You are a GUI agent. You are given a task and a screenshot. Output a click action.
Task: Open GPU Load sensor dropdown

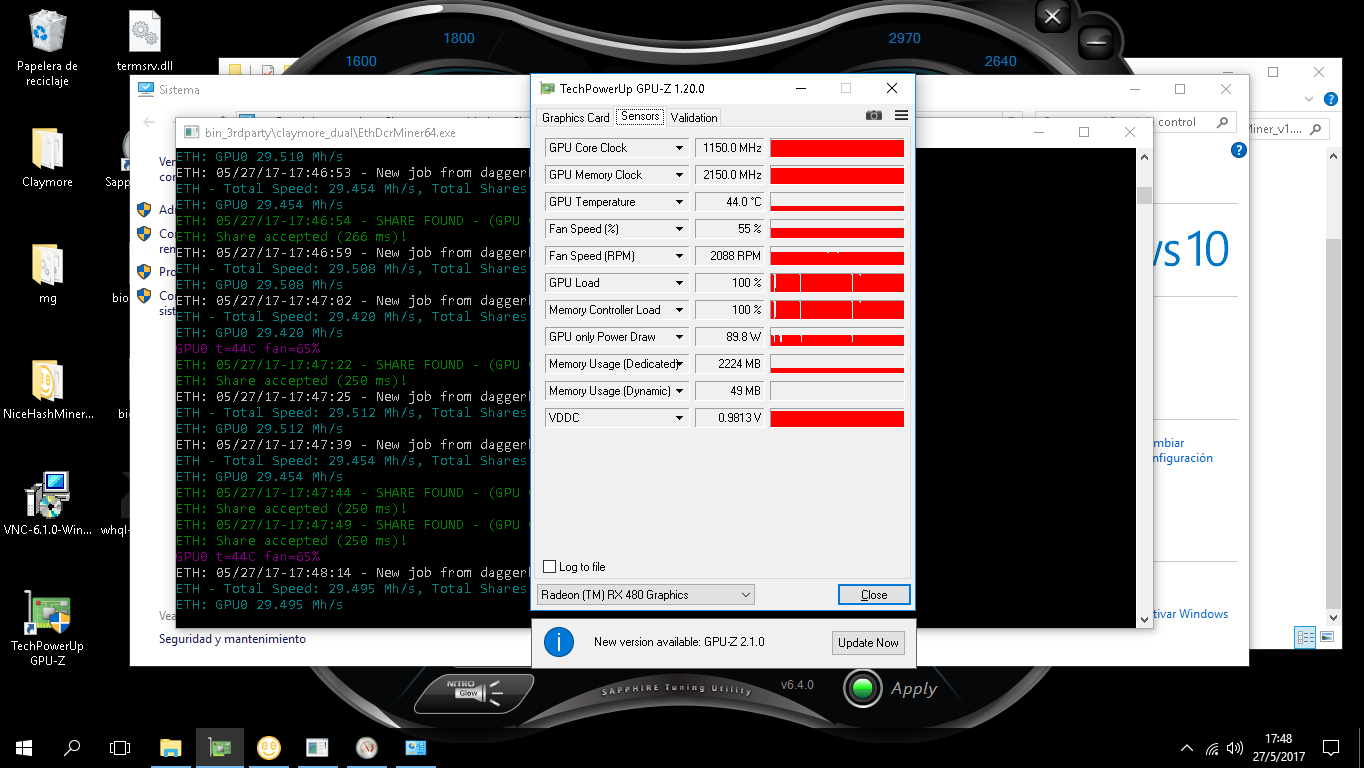(679, 283)
